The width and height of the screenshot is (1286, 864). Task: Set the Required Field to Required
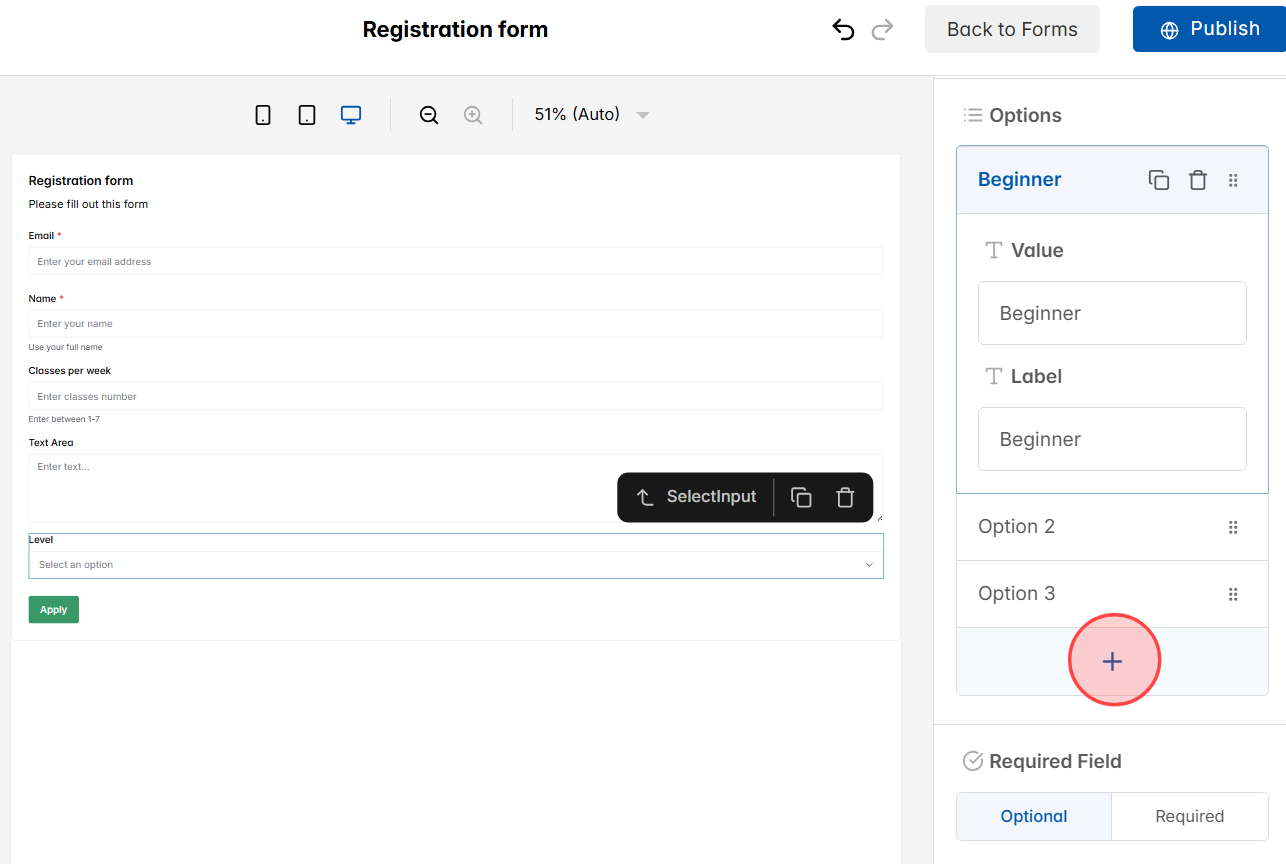pyautogui.click(x=1190, y=816)
